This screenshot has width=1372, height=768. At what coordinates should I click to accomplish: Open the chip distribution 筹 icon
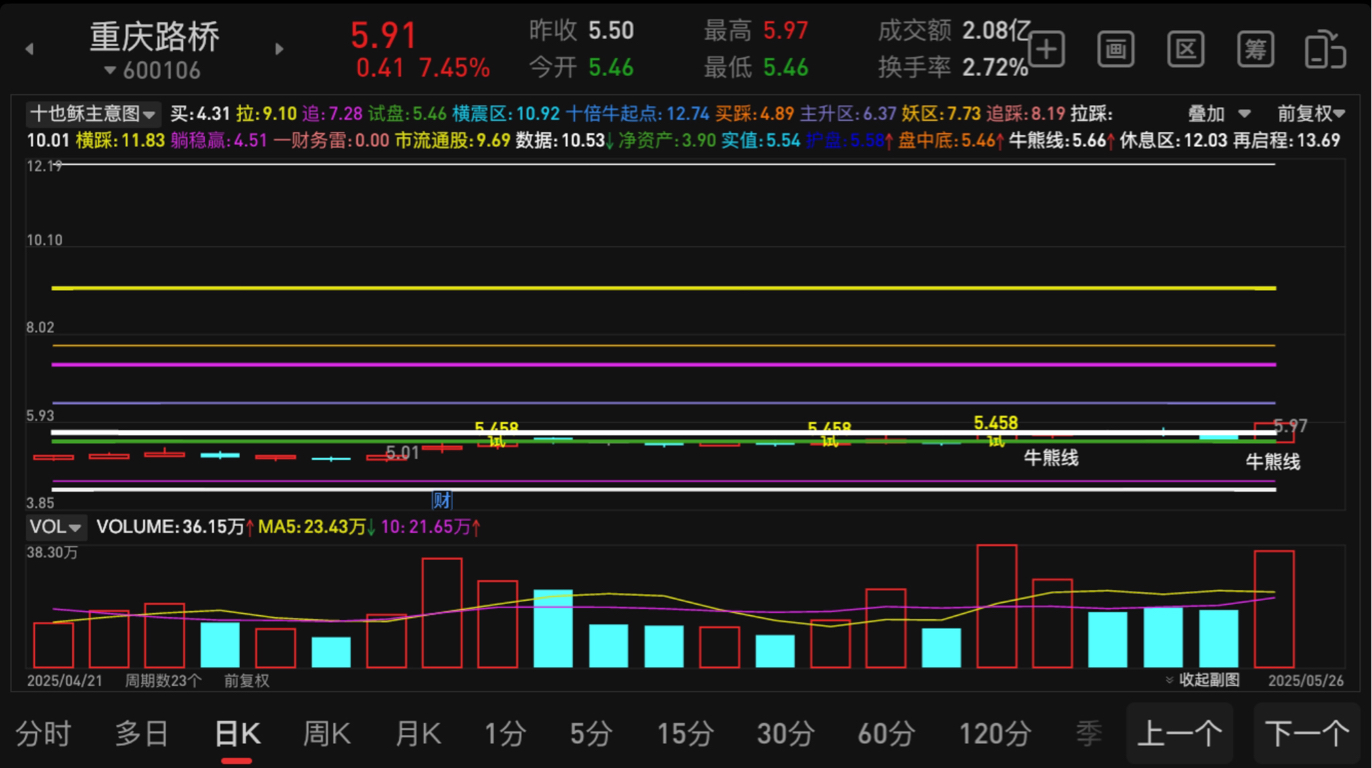pos(1256,49)
